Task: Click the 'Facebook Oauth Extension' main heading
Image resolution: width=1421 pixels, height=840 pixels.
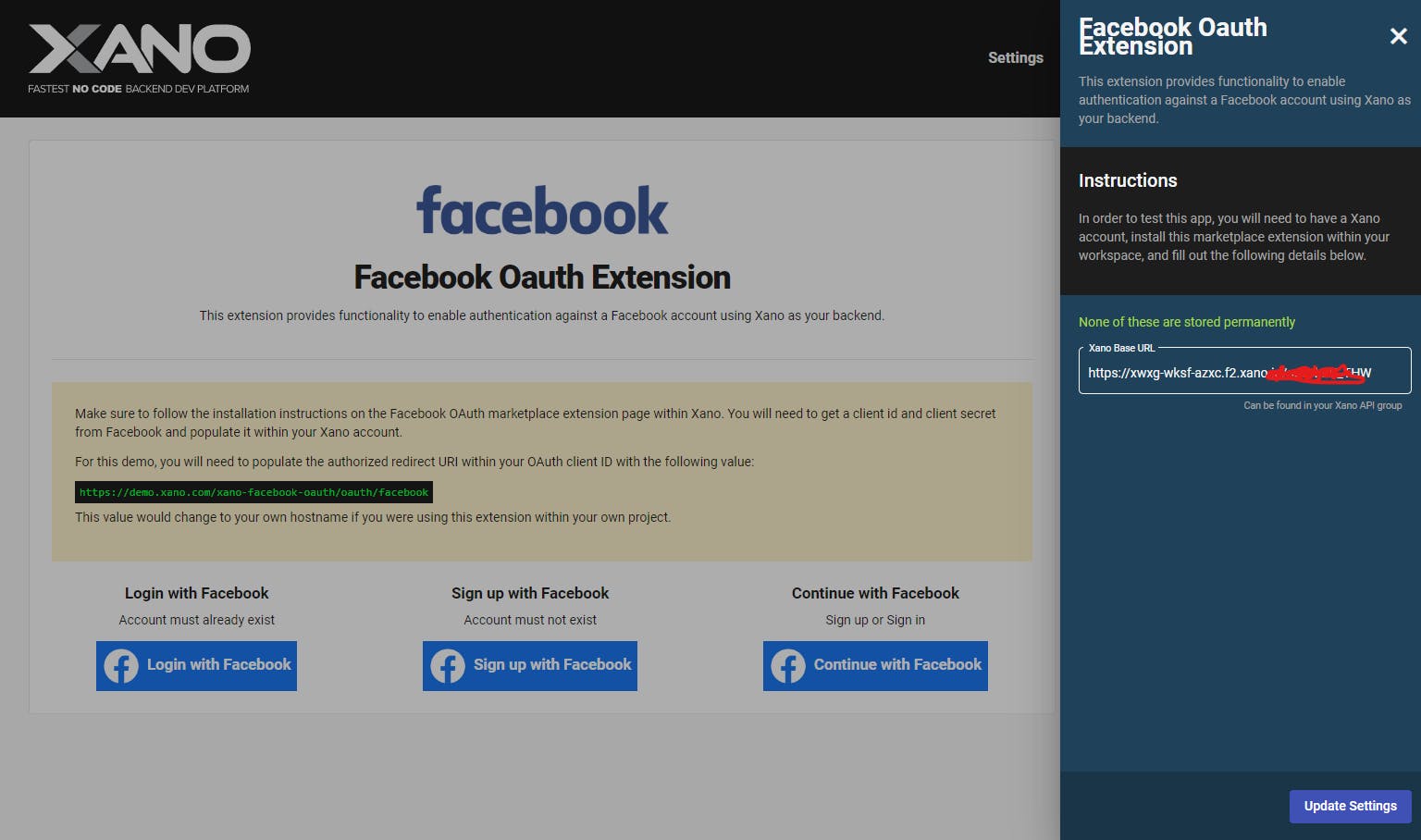Action: pos(542,277)
